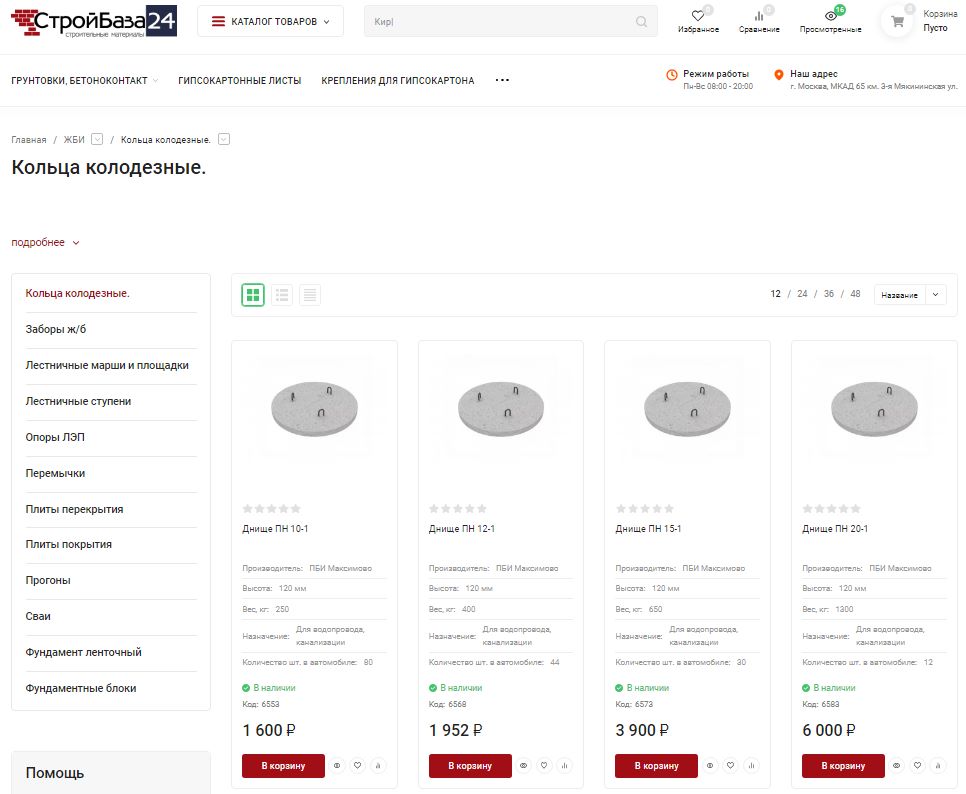Open Днище ПН 12-1 product title

point(461,529)
